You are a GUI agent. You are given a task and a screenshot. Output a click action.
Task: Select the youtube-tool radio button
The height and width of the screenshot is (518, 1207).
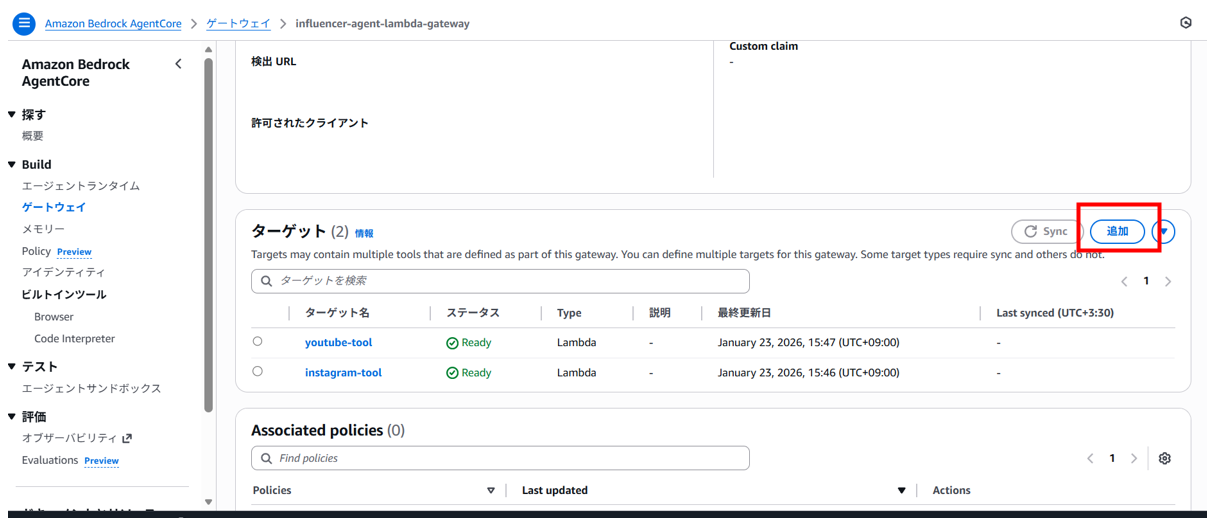pos(257,342)
